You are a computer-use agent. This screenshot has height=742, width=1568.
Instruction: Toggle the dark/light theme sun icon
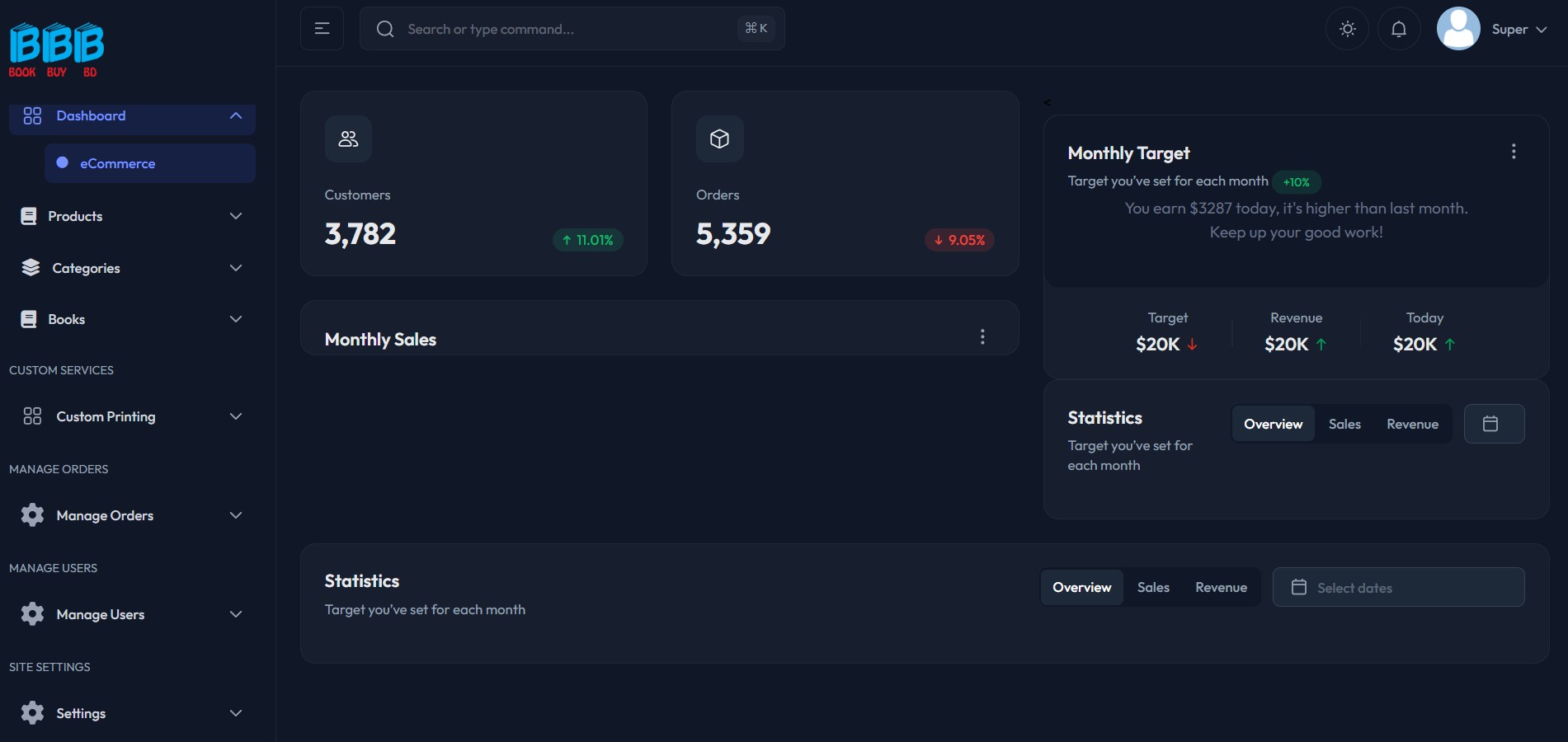(1347, 29)
